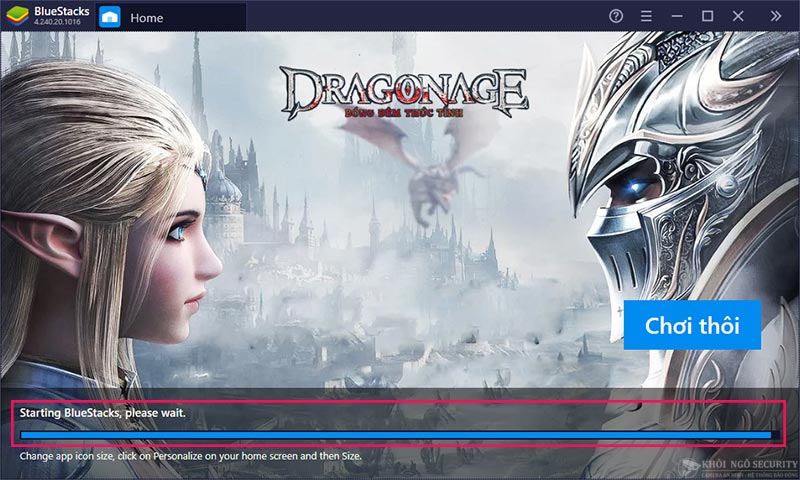Click the Dragonage game logo

click(x=404, y=93)
